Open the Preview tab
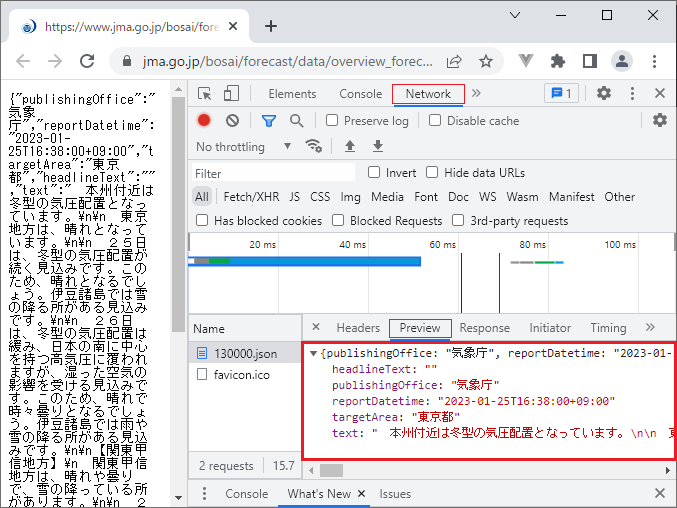677x508 pixels. (420, 328)
